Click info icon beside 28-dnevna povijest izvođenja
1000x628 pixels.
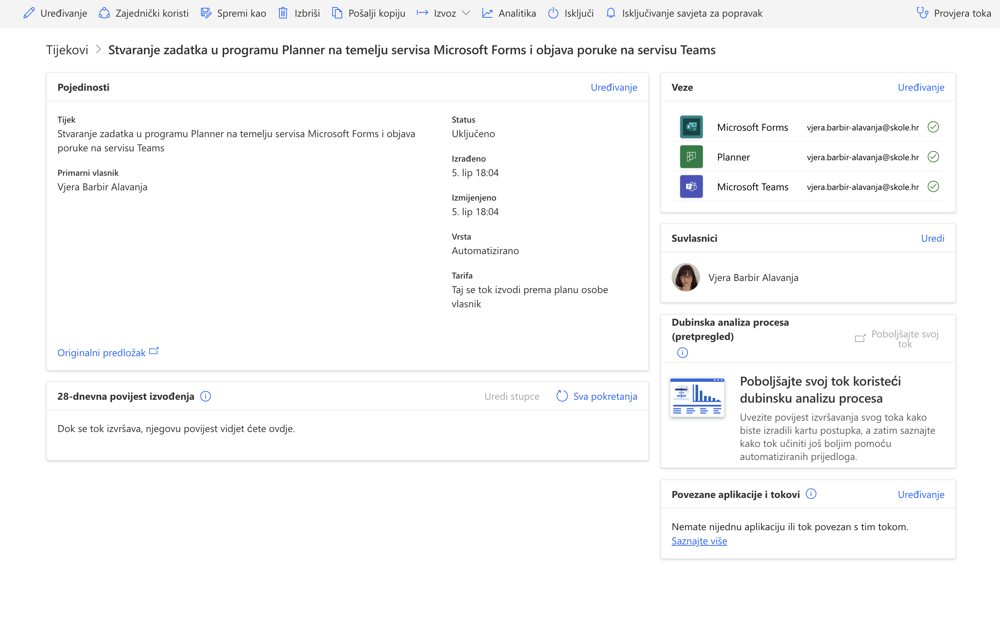pyautogui.click(x=205, y=397)
